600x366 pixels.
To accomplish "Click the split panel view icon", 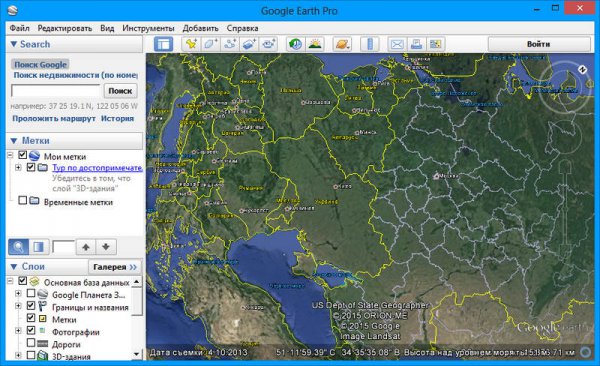I will pyautogui.click(x=39, y=247).
